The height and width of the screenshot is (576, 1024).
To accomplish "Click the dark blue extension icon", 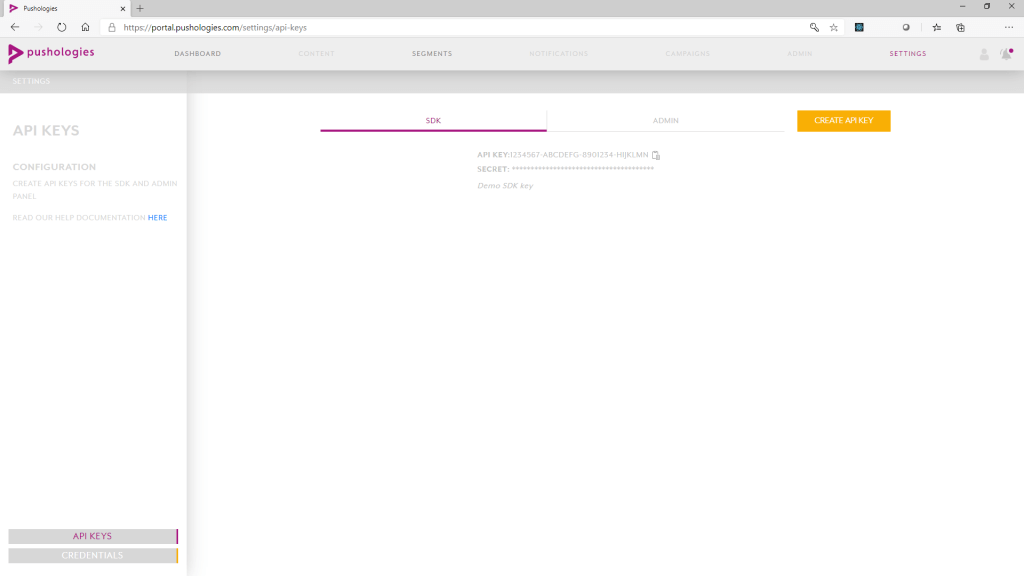I will (859, 27).
